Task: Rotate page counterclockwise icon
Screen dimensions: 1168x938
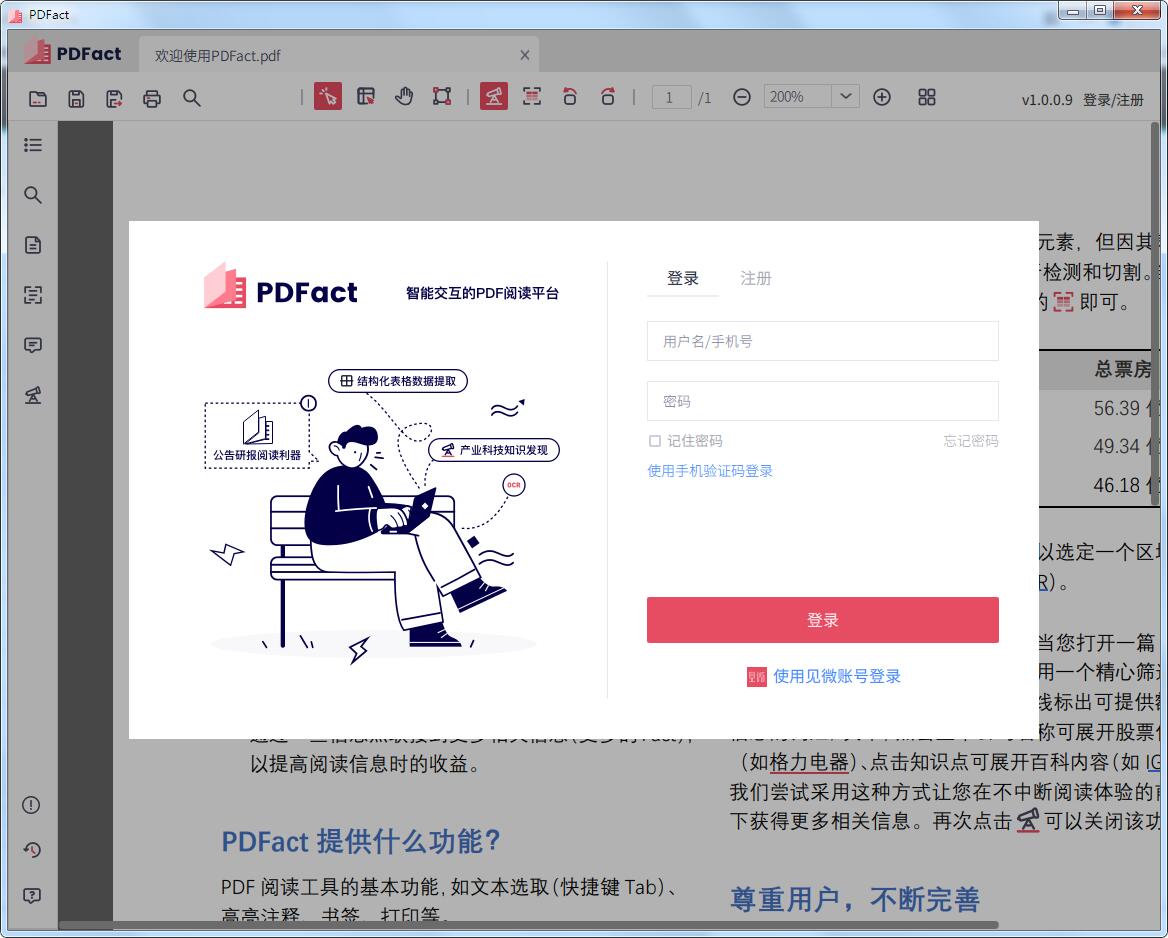Action: 570,96
